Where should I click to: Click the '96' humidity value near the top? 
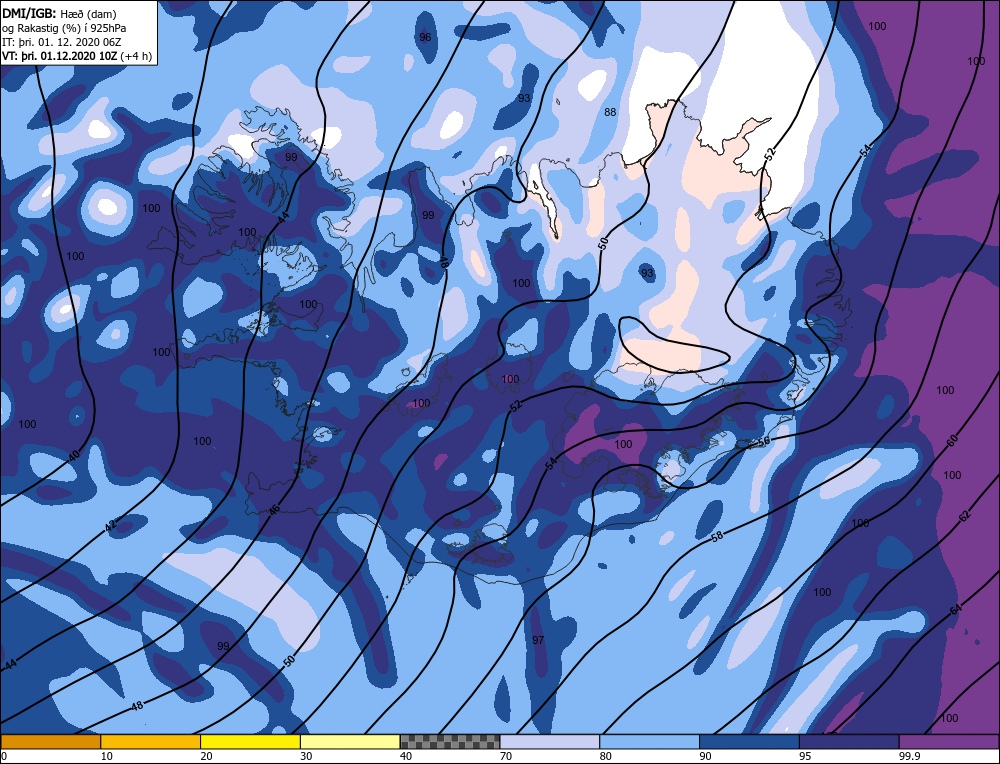pyautogui.click(x=425, y=37)
